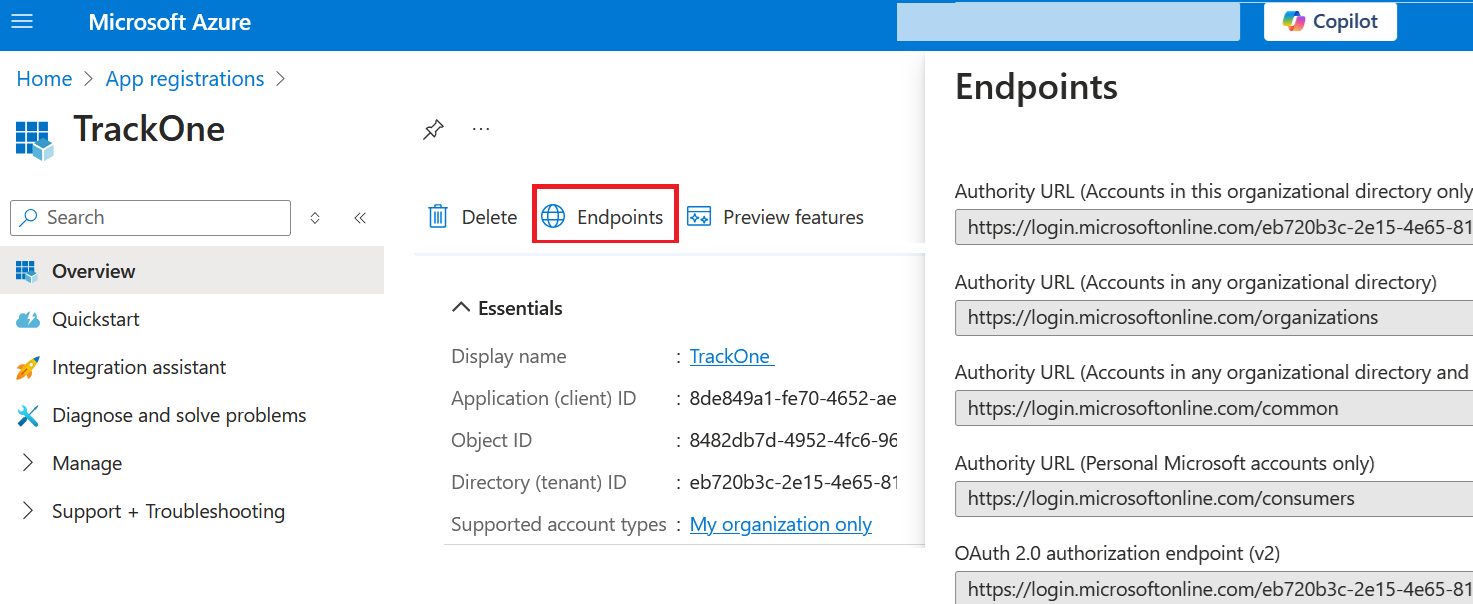Select the Object ID value
Image resolution: width=1473 pixels, height=604 pixels.
coord(794,440)
